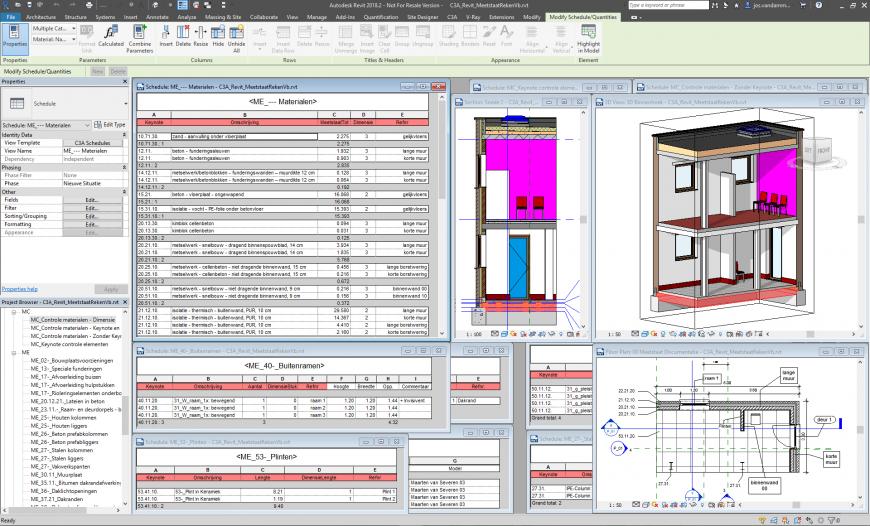
Task: Click the Phase value Nieuwe Situatie
Action: point(92,183)
